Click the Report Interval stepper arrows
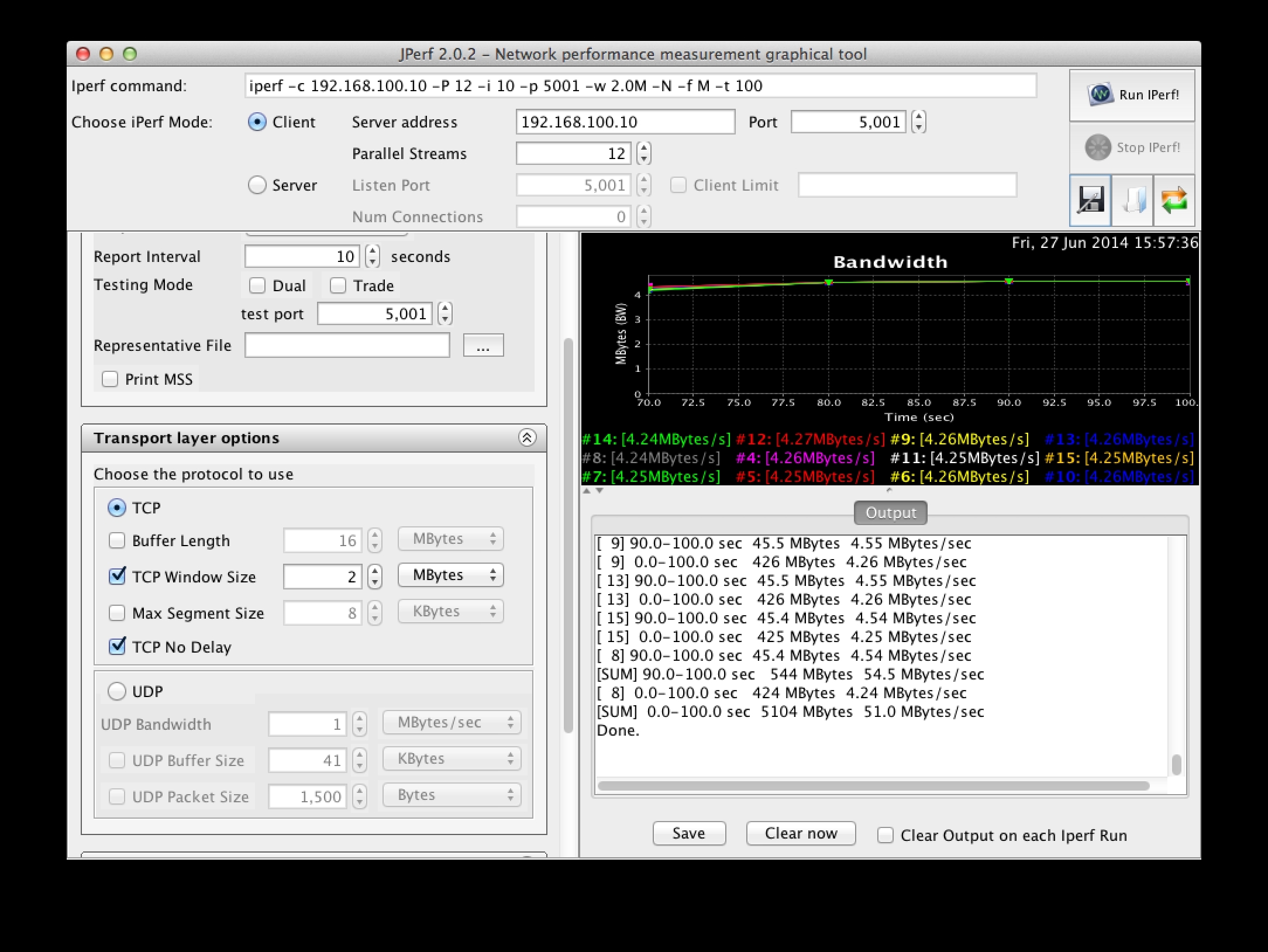The height and width of the screenshot is (952, 1268). pyautogui.click(x=373, y=256)
